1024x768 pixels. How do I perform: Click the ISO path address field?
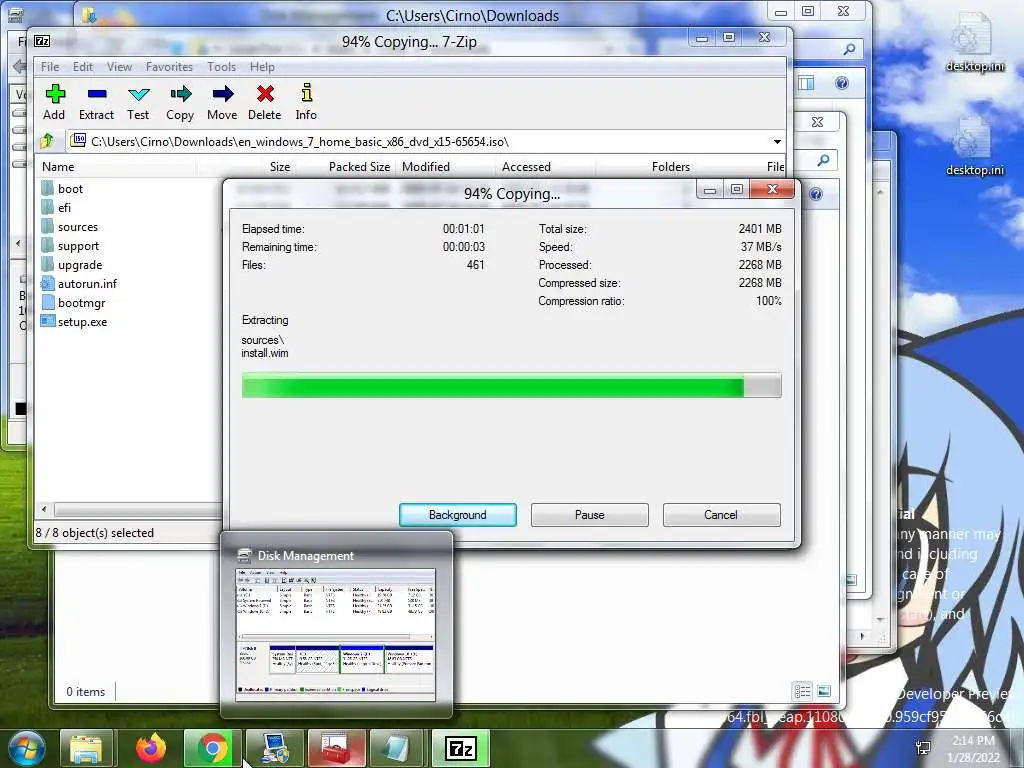pos(418,142)
